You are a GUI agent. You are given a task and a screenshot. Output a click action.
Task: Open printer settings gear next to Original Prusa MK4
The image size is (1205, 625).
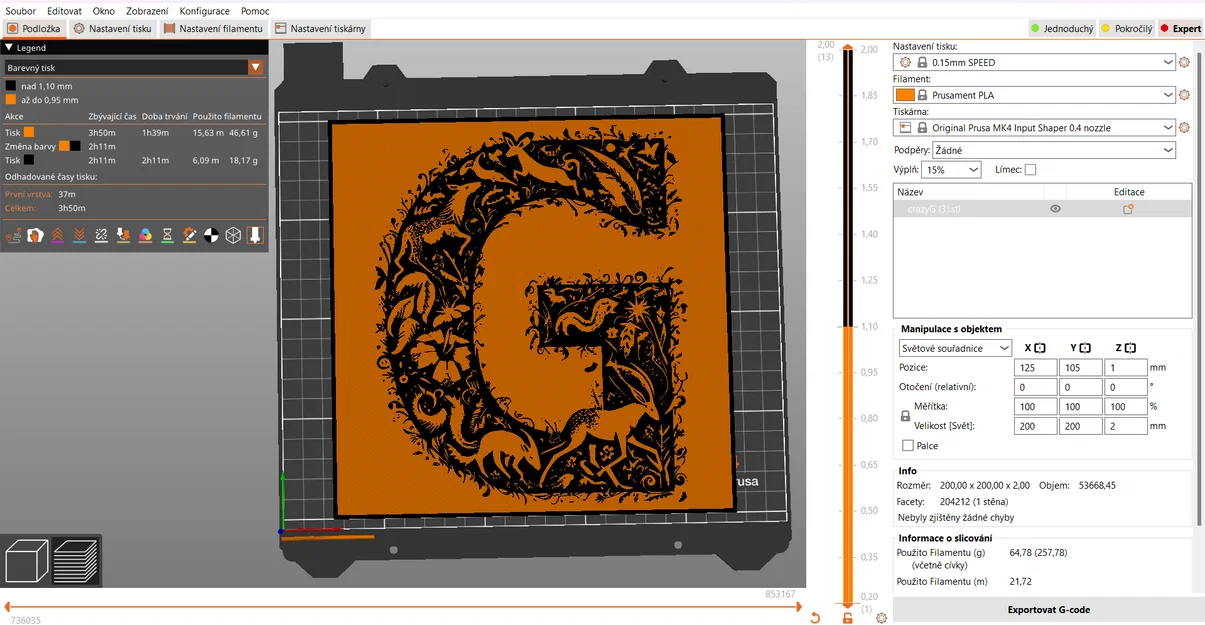(1185, 128)
